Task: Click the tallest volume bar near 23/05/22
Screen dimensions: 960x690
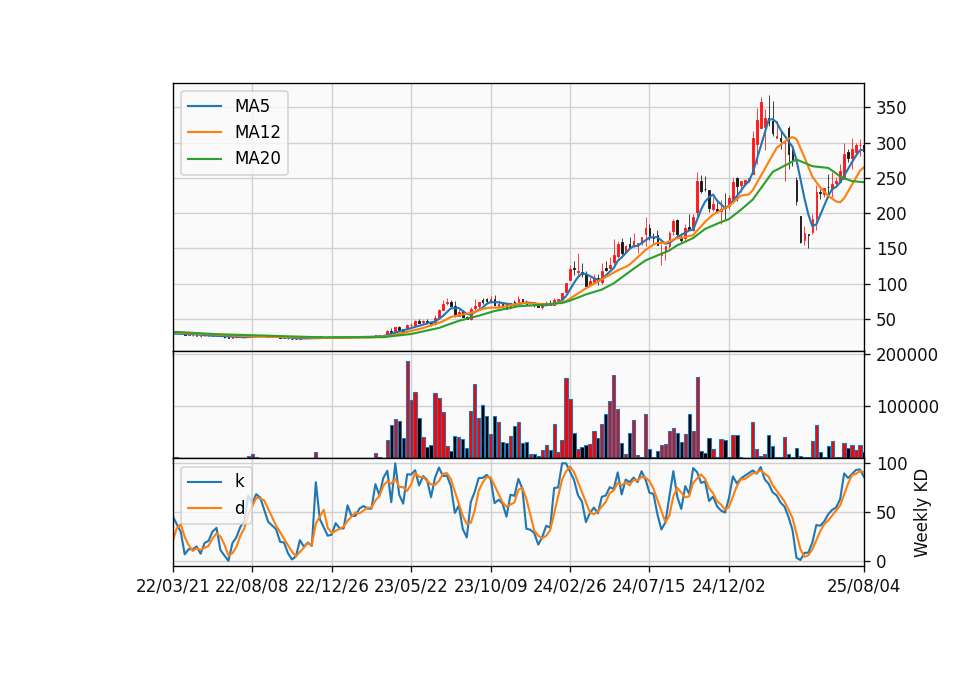Action: [408, 410]
